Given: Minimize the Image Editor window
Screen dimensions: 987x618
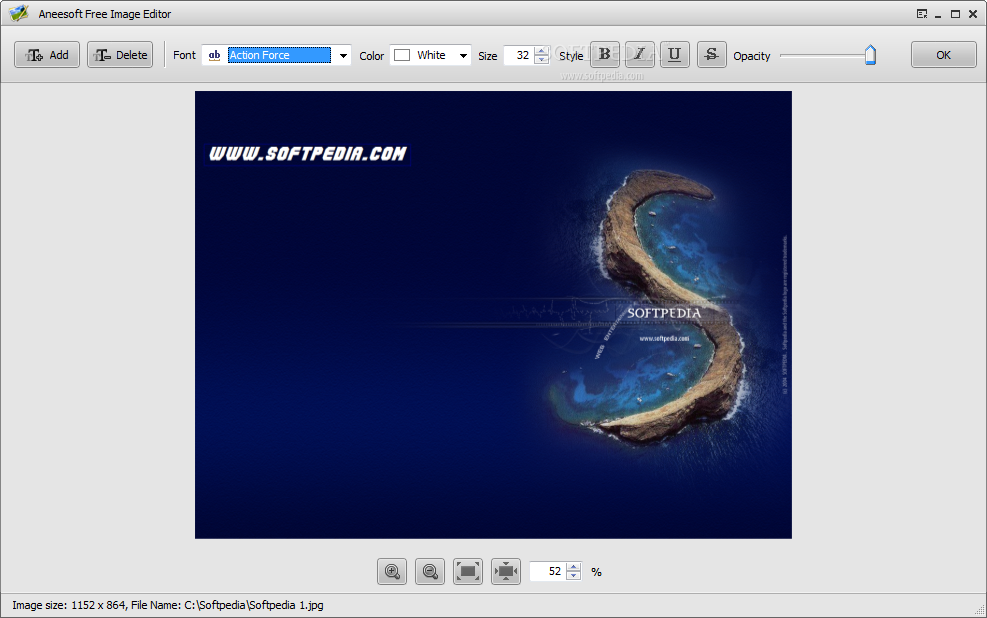Looking at the screenshot, I should coord(938,14).
